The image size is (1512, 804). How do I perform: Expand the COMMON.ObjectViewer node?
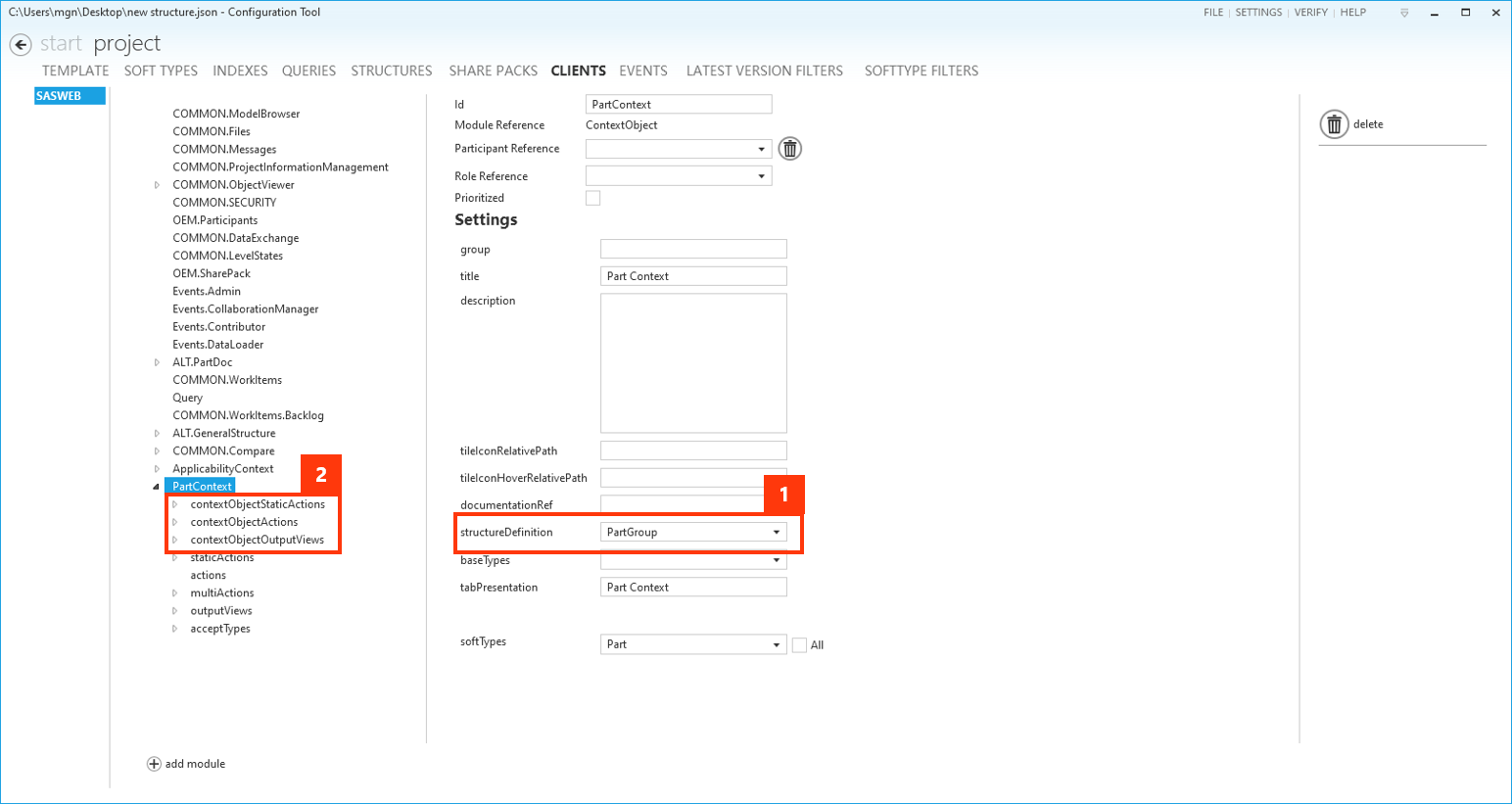[x=157, y=185]
